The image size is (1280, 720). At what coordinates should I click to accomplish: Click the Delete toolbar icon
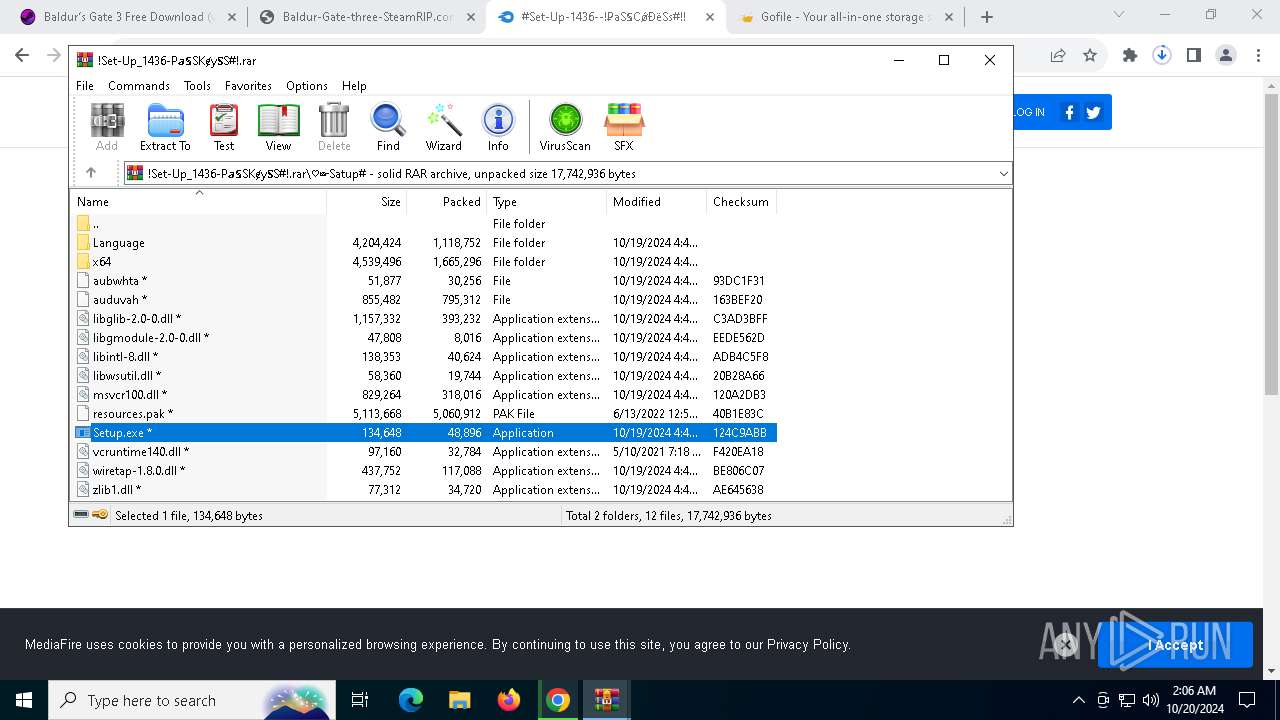[x=334, y=127]
